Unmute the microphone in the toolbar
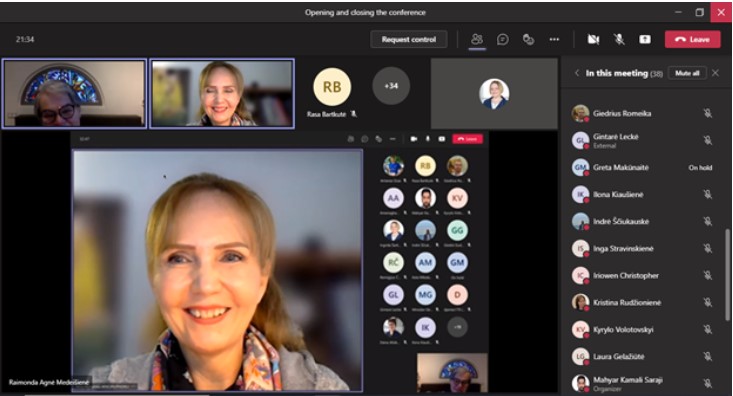Viewport: 733px width, 396px height. coord(619,39)
